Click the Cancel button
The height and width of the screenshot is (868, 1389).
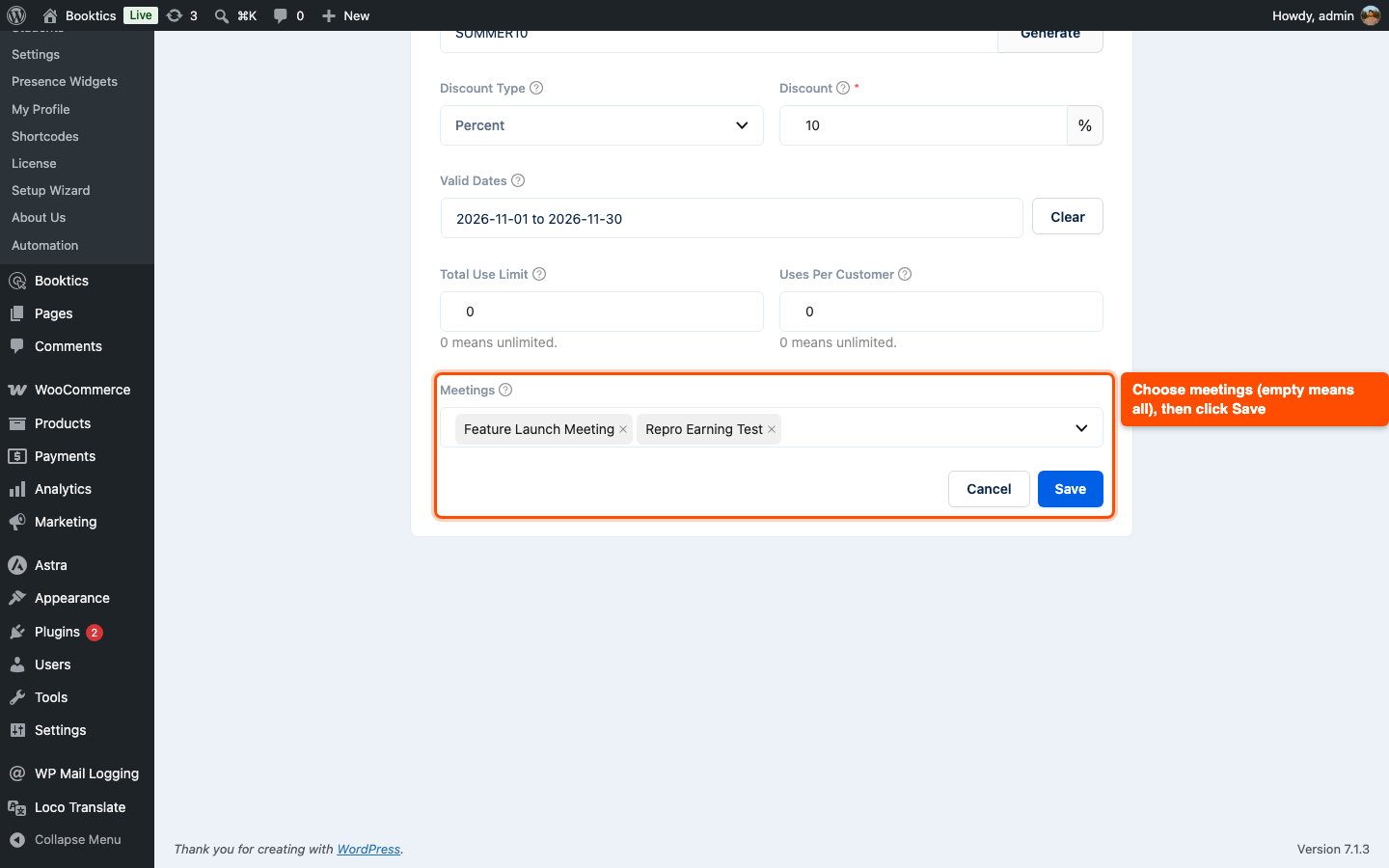point(989,489)
